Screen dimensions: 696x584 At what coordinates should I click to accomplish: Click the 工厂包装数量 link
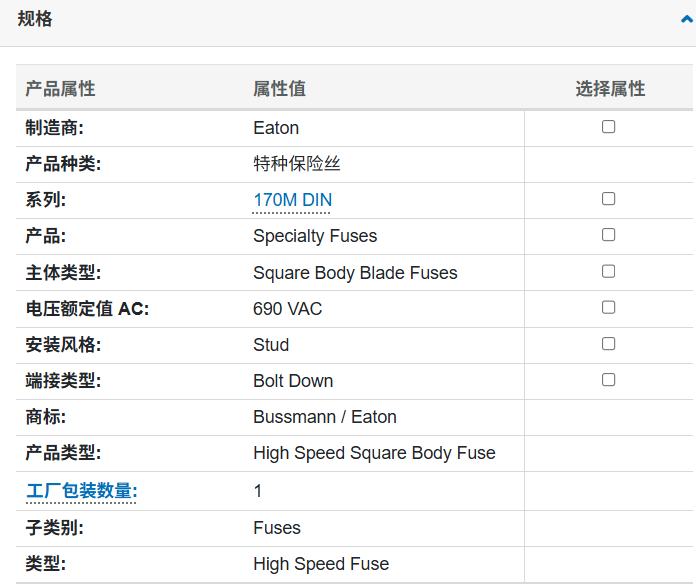tap(81, 491)
